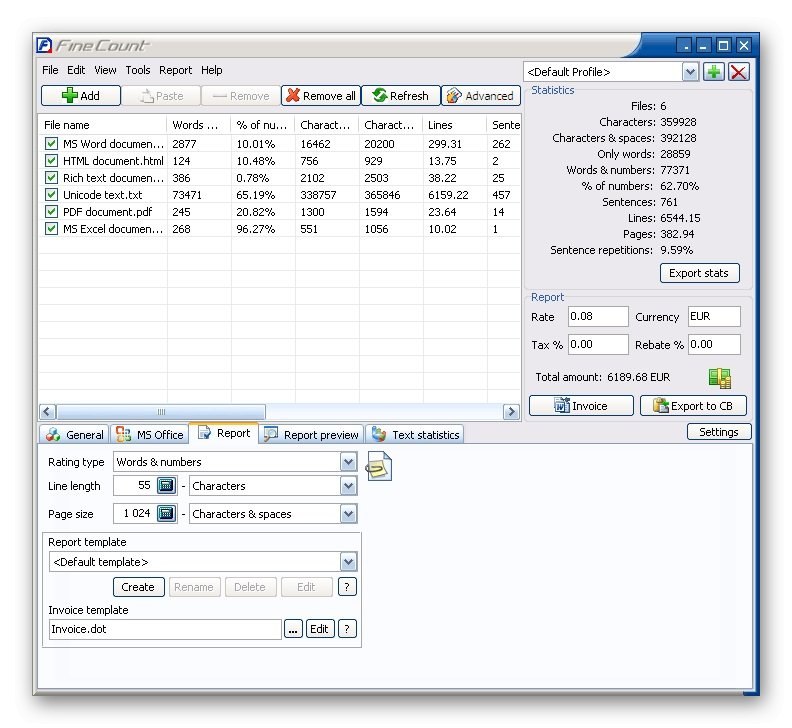Click words cell value 73471
Image resolution: width=792 pixels, height=728 pixels.
coord(187,195)
